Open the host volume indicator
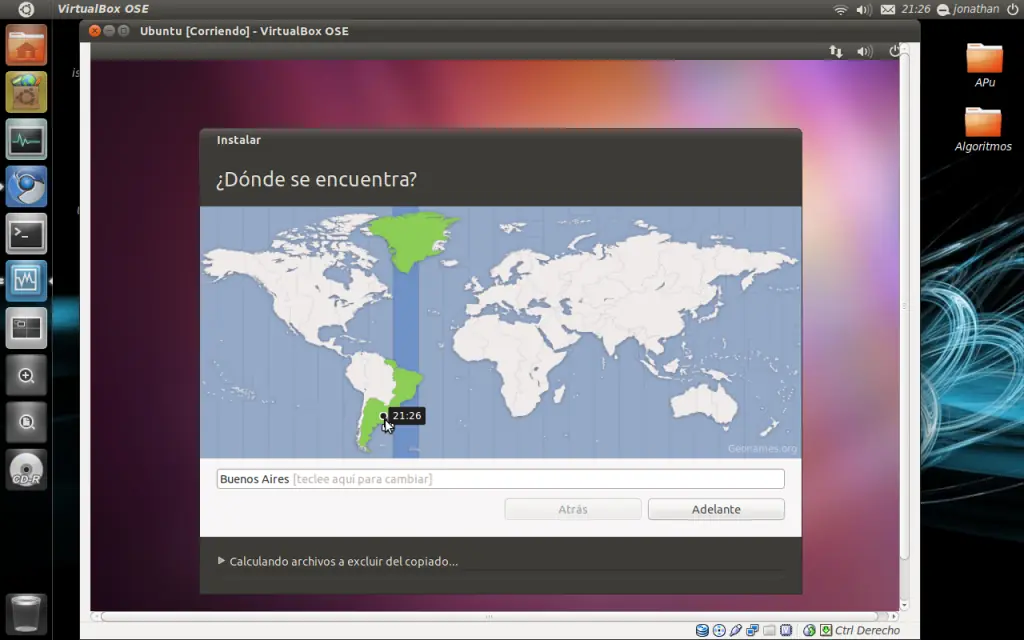This screenshot has width=1024, height=640. tap(864, 9)
